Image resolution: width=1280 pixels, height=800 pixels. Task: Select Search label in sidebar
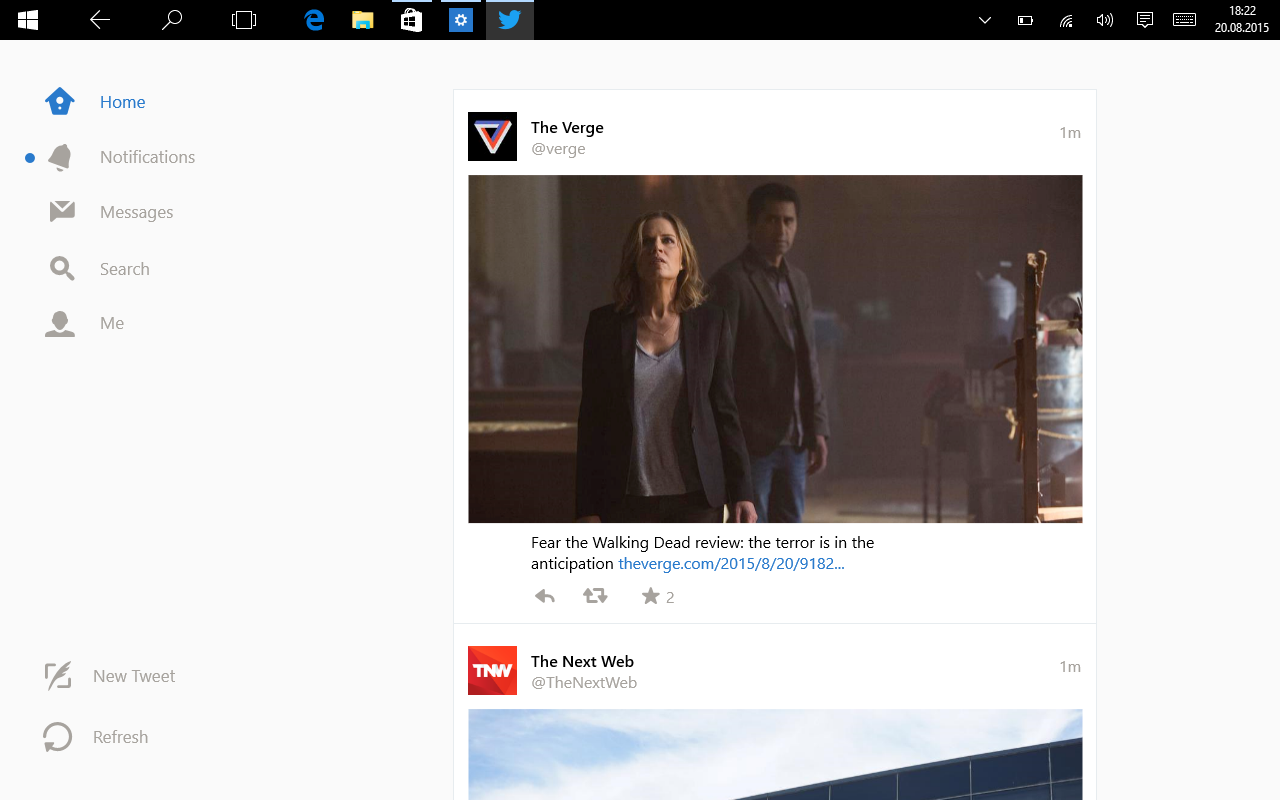[x=124, y=269]
